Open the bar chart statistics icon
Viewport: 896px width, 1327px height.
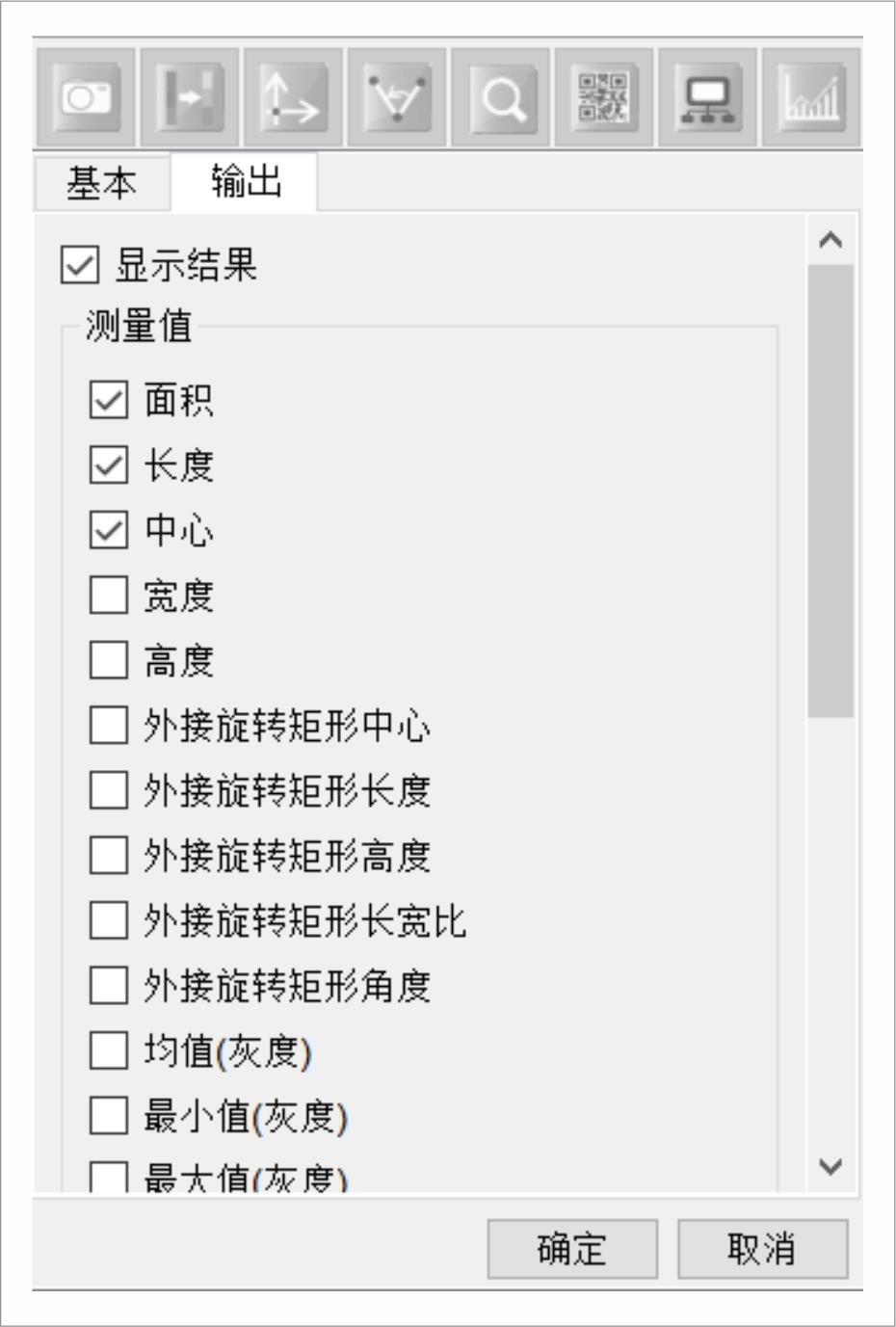(811, 97)
